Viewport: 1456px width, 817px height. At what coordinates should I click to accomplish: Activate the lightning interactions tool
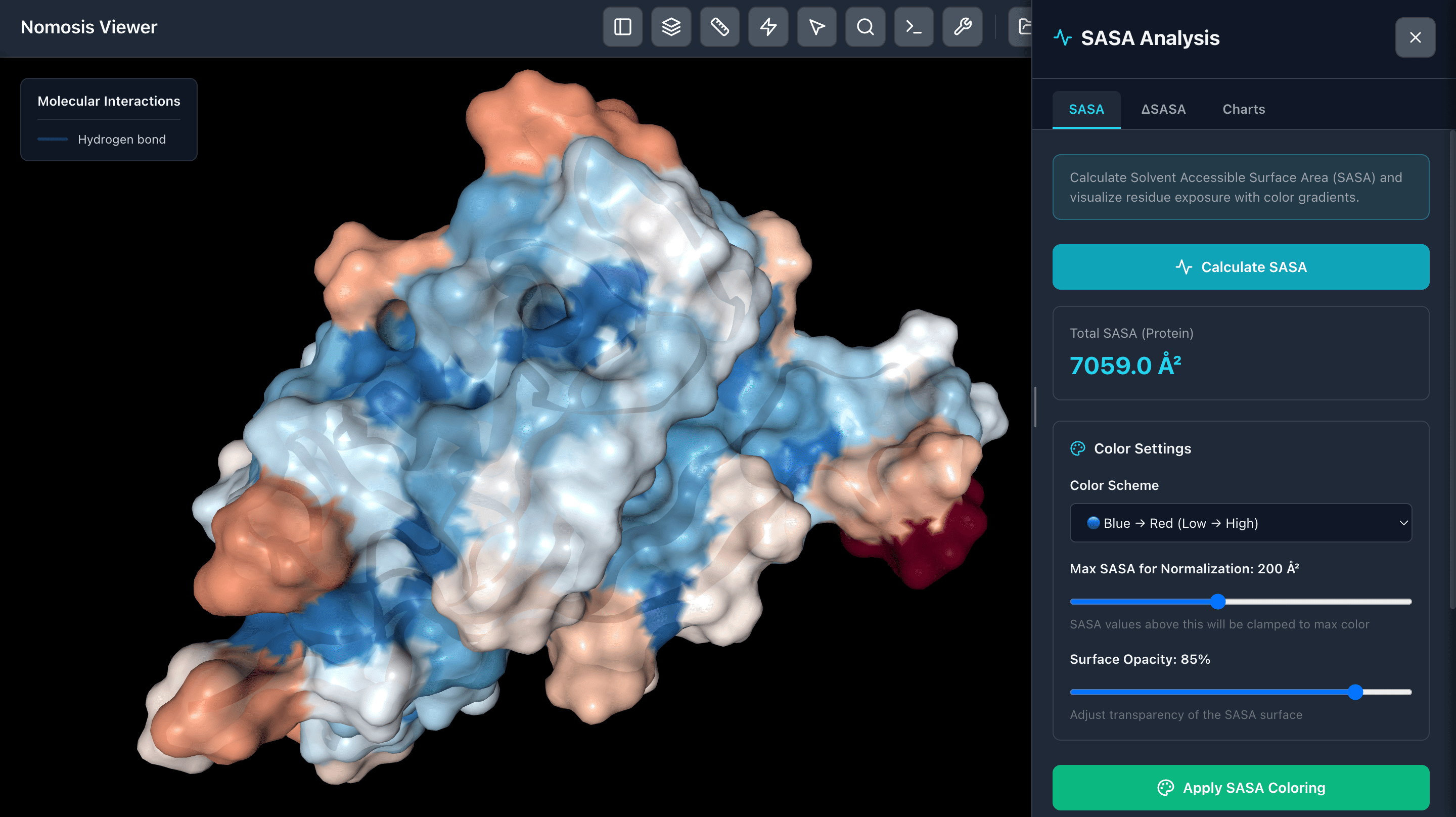(768, 27)
